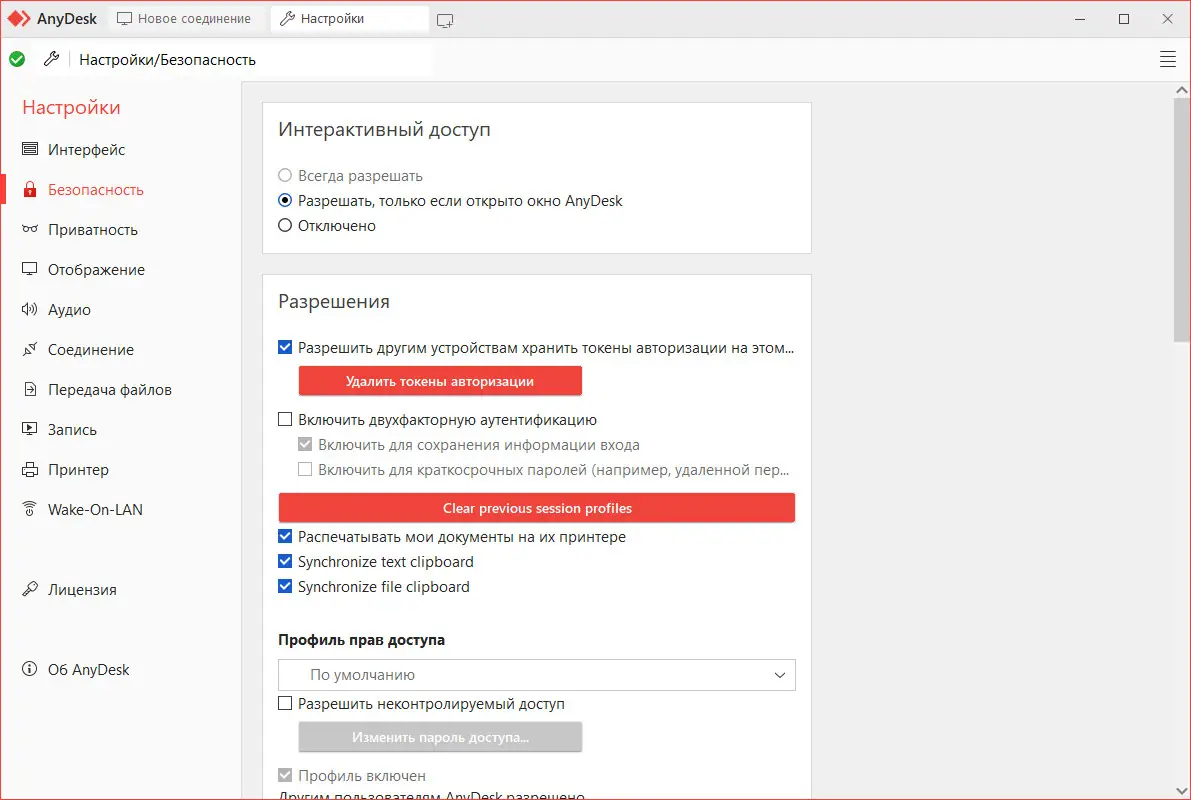Open a new session tab with plus-monitor icon

click(x=445, y=21)
